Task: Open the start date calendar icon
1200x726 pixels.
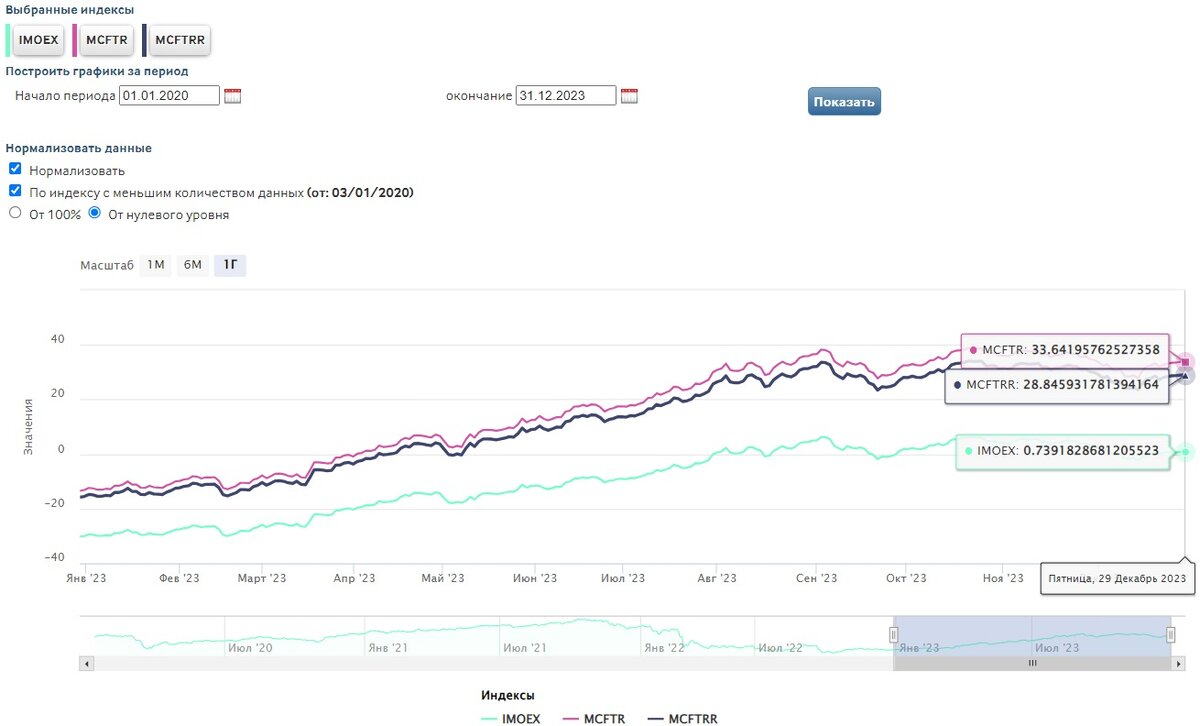Action: pos(233,96)
